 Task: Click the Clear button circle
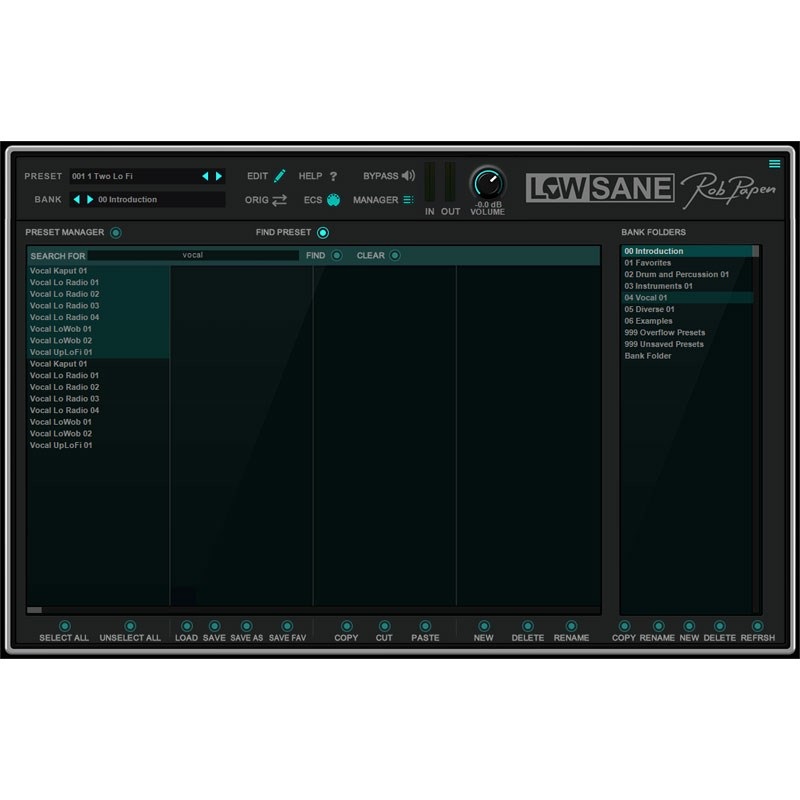coord(395,255)
